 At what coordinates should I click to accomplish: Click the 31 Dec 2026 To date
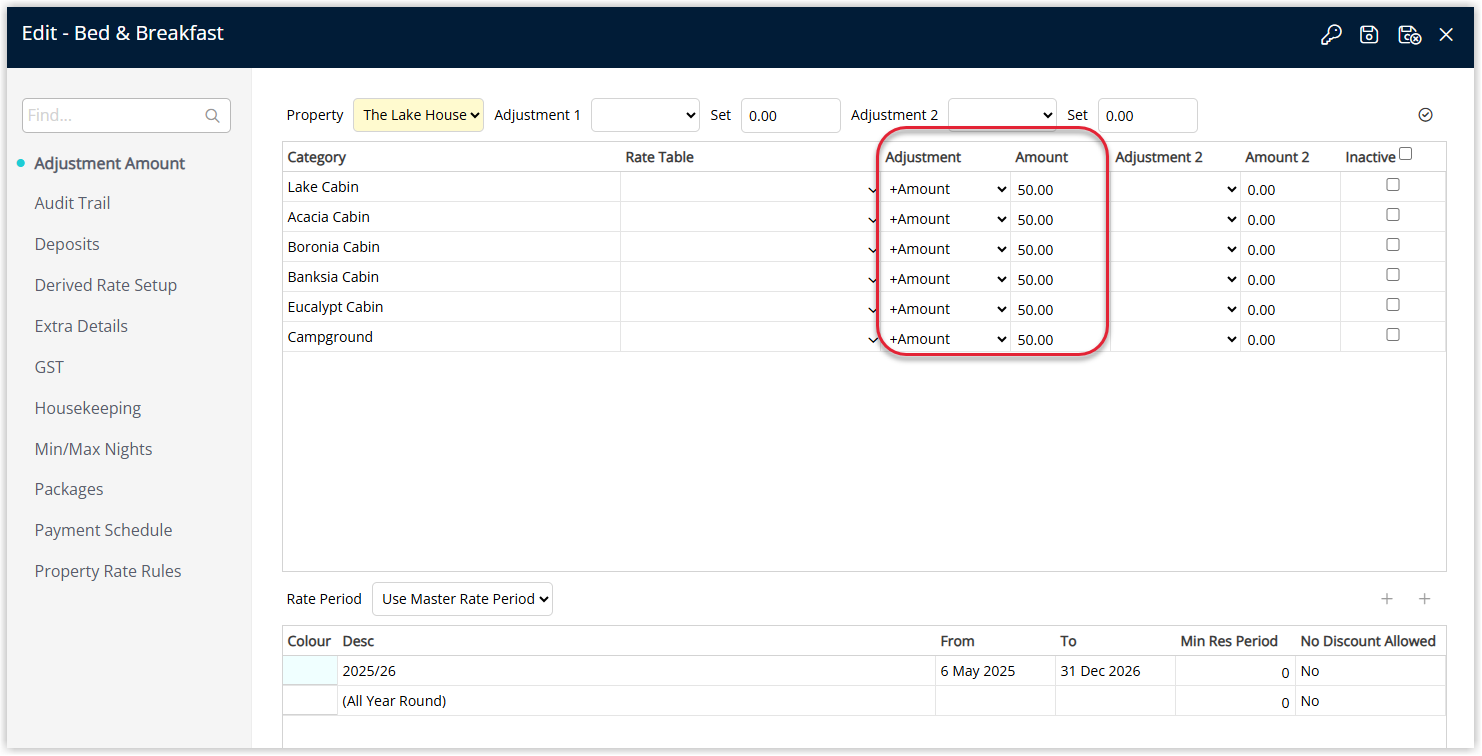pos(1100,671)
